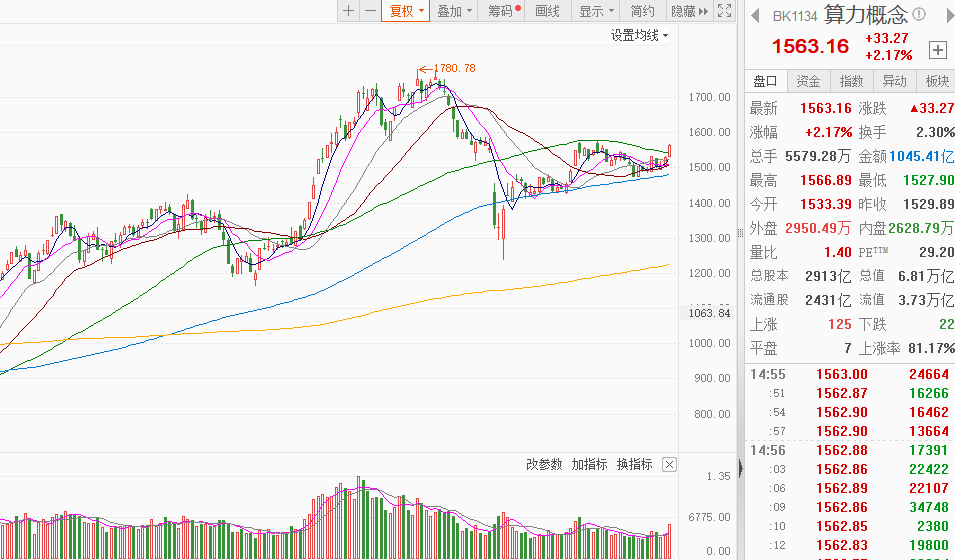Click the 换指标 button
Image resolution: width=955 pixels, height=560 pixels.
point(634,464)
